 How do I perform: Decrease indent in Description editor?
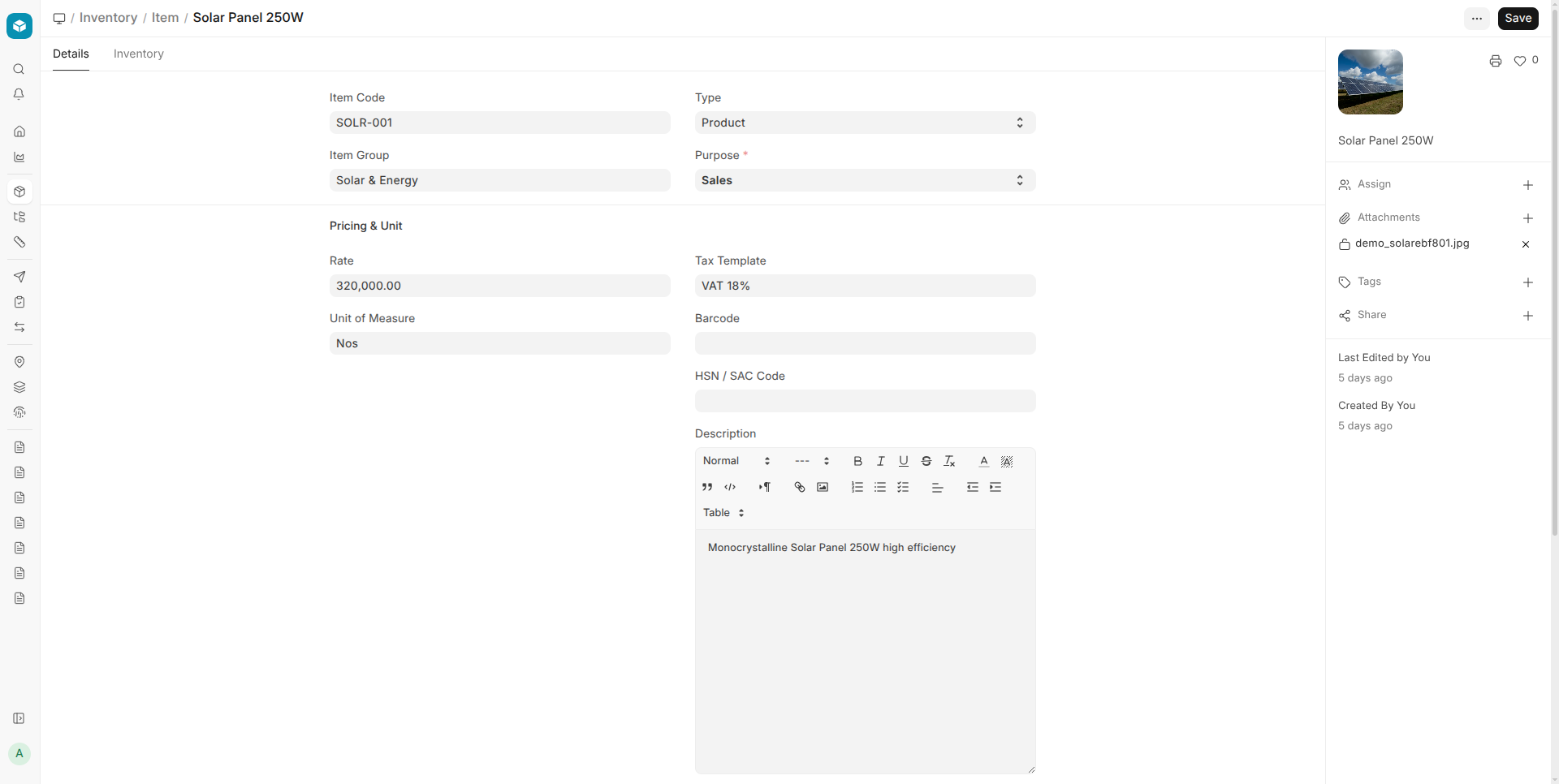(973, 487)
